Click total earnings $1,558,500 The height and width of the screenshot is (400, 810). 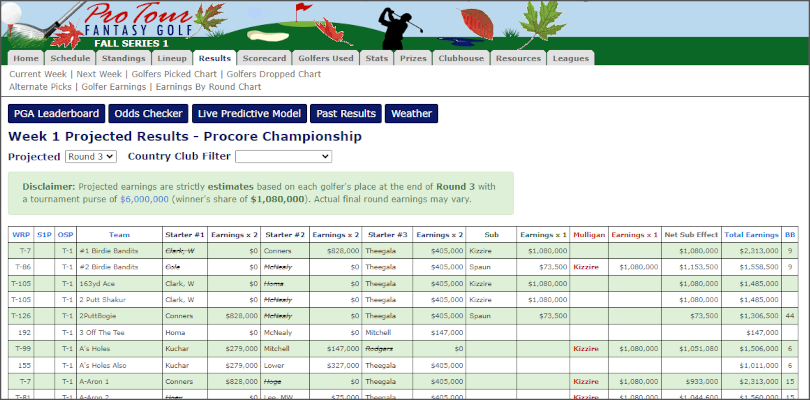(x=759, y=267)
